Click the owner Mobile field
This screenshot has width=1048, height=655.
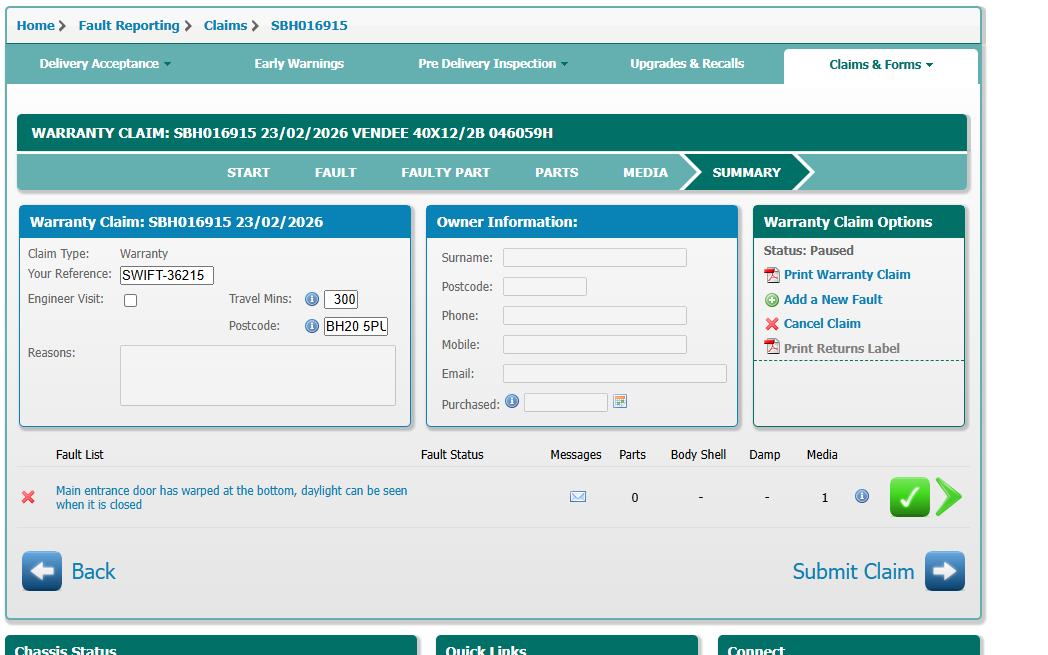click(595, 345)
